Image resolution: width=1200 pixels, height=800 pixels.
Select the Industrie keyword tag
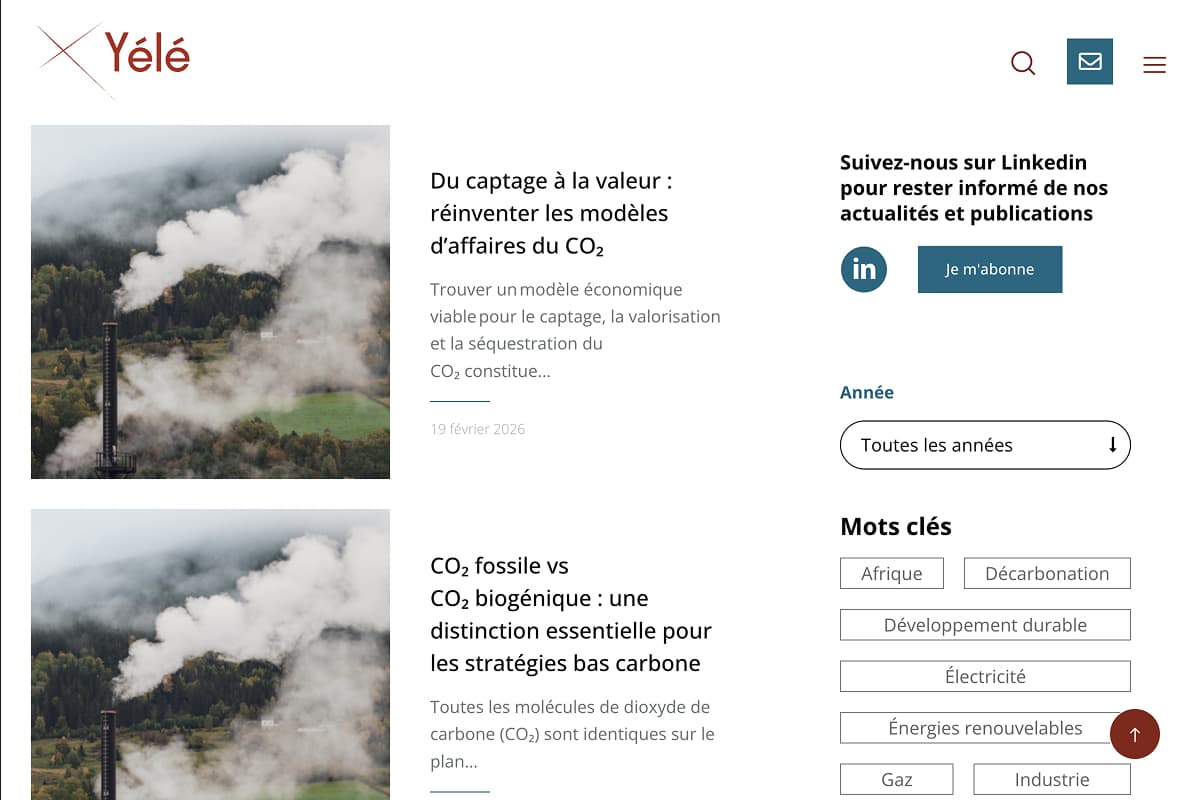(1051, 779)
